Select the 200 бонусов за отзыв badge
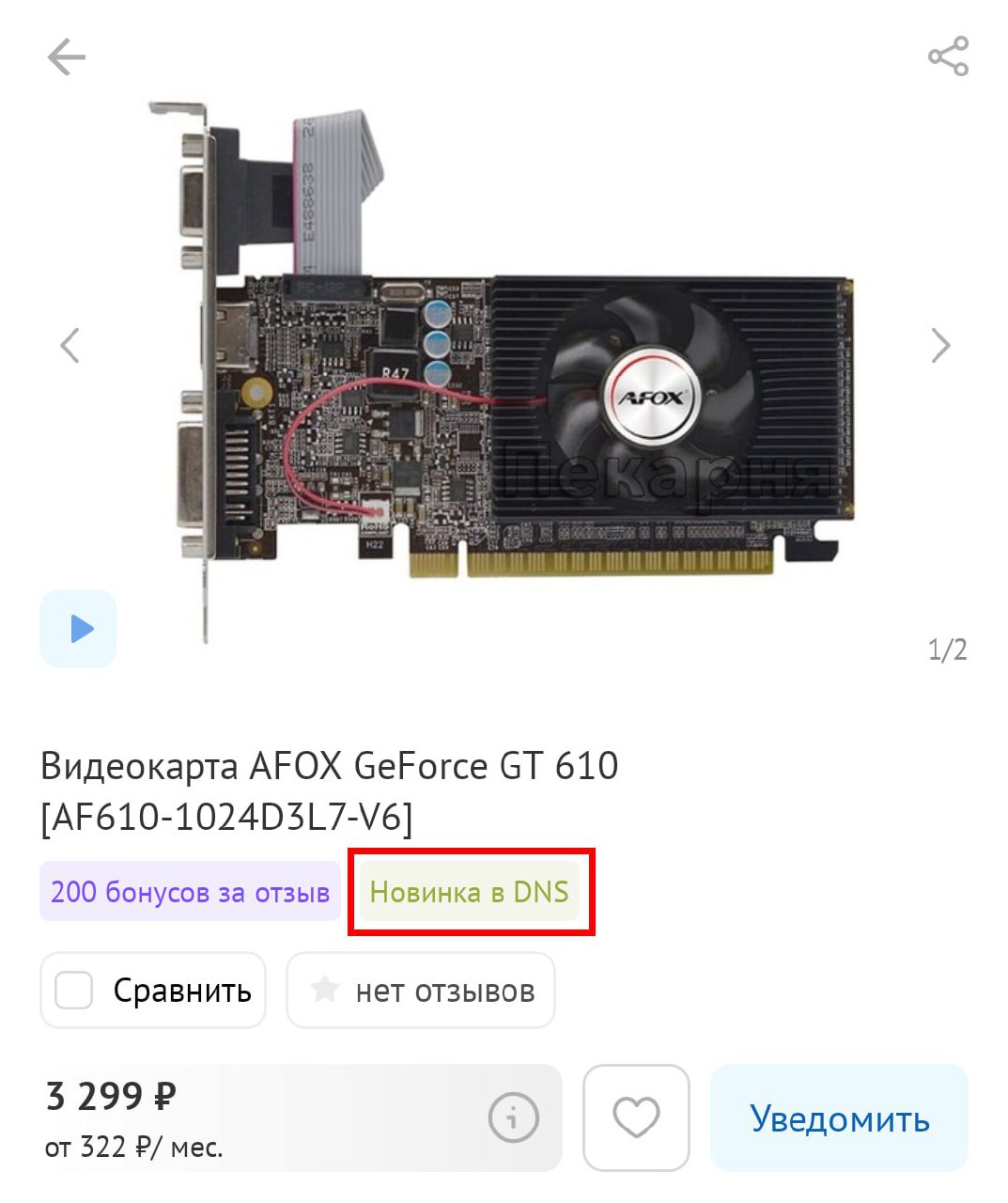Image resolution: width=1008 pixels, height=1203 pixels. [190, 891]
